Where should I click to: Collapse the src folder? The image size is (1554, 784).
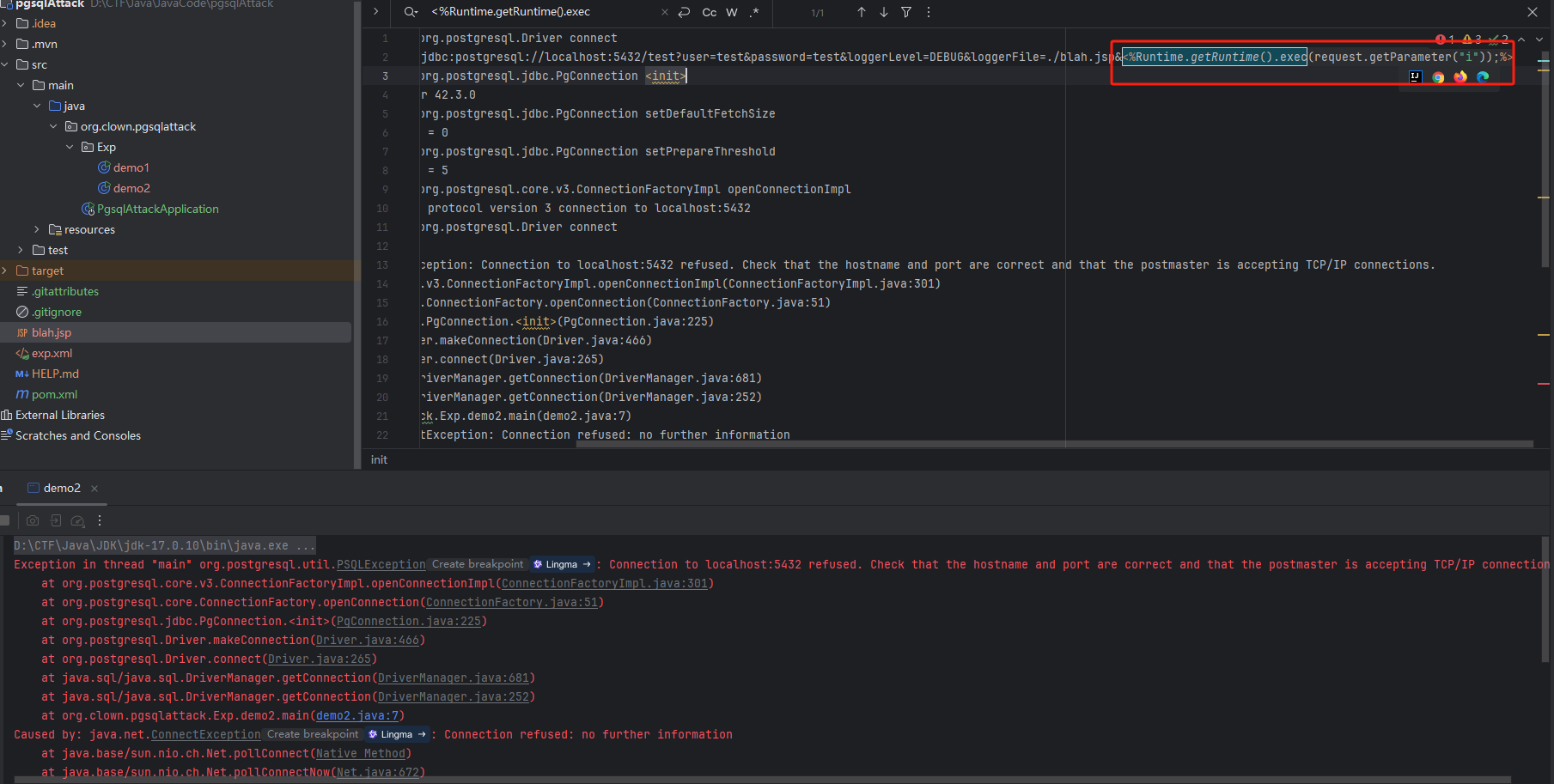6,64
